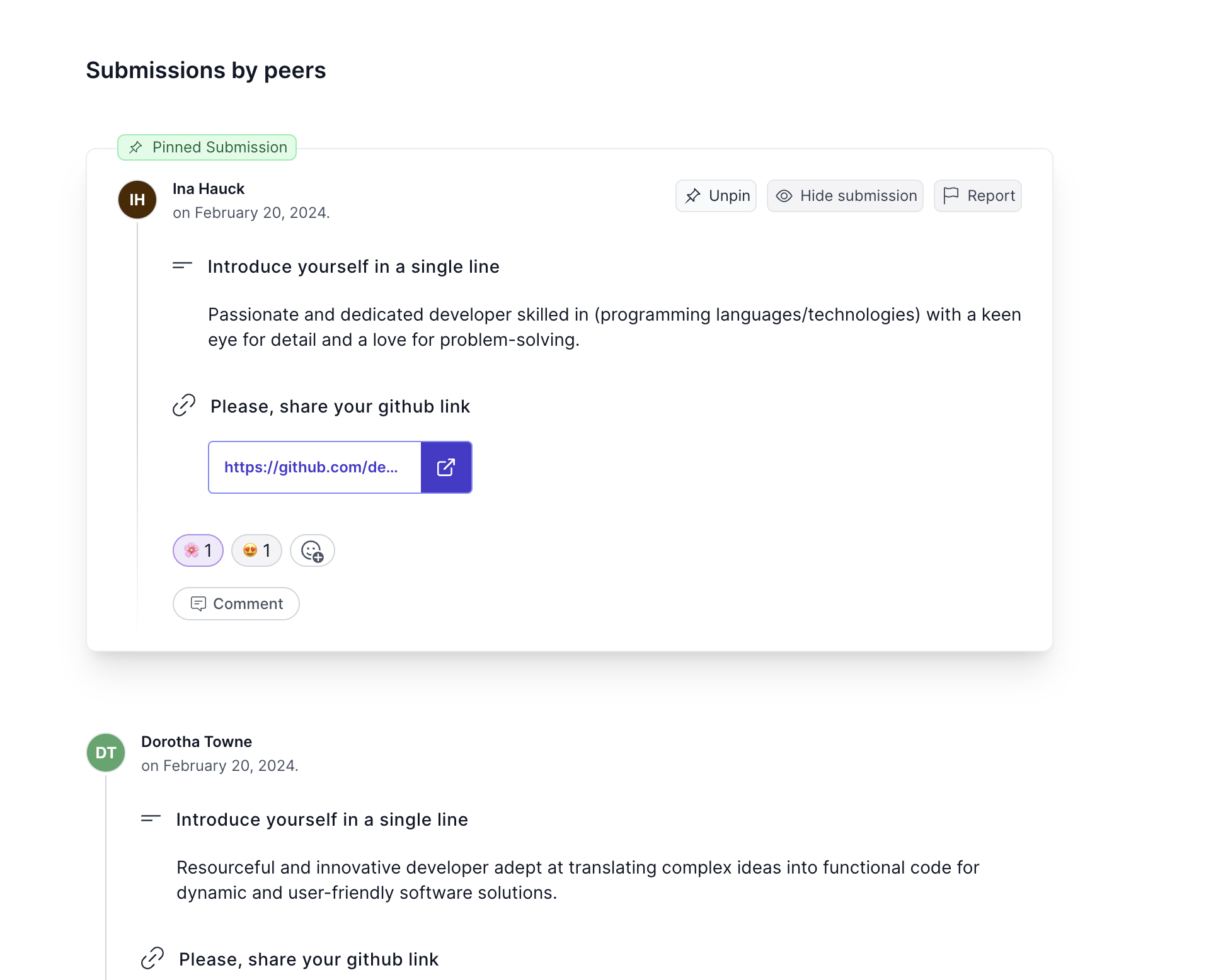Click the text-line icon beside Ina's introduce question
Viewport: 1211px width, 980px height.
(182, 266)
